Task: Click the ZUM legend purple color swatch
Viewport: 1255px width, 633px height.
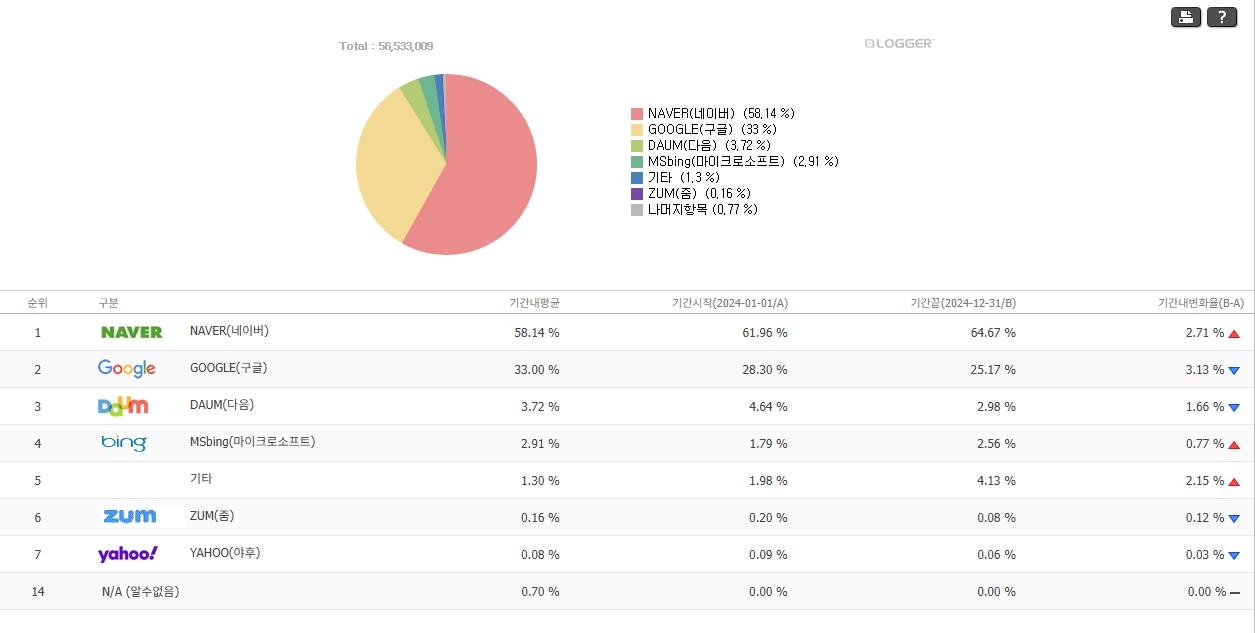Action: pyautogui.click(x=637, y=194)
